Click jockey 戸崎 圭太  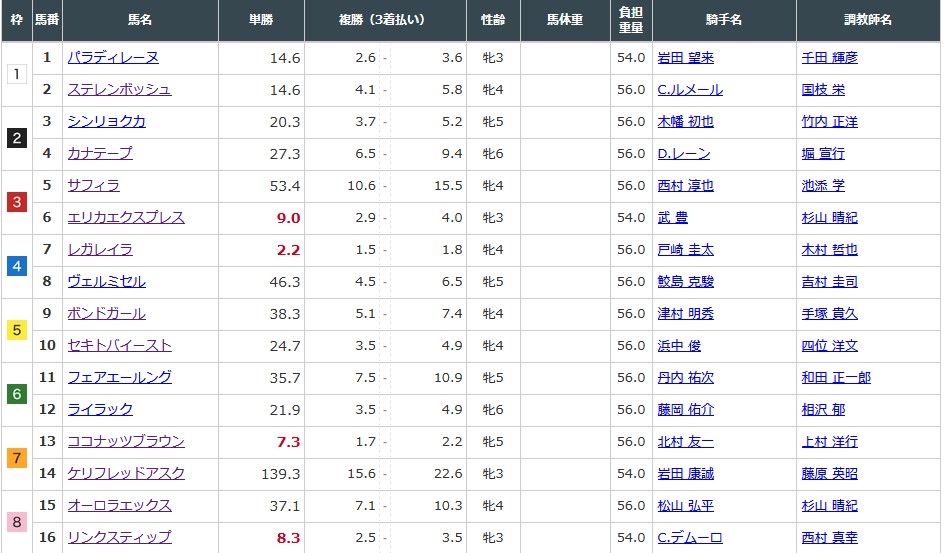685,250
